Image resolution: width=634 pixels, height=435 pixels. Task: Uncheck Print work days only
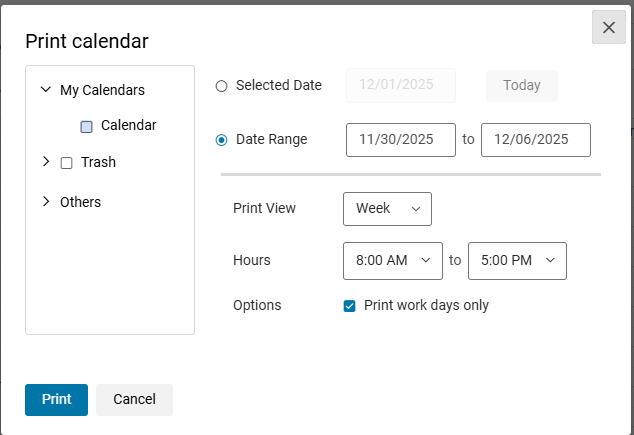point(349,306)
